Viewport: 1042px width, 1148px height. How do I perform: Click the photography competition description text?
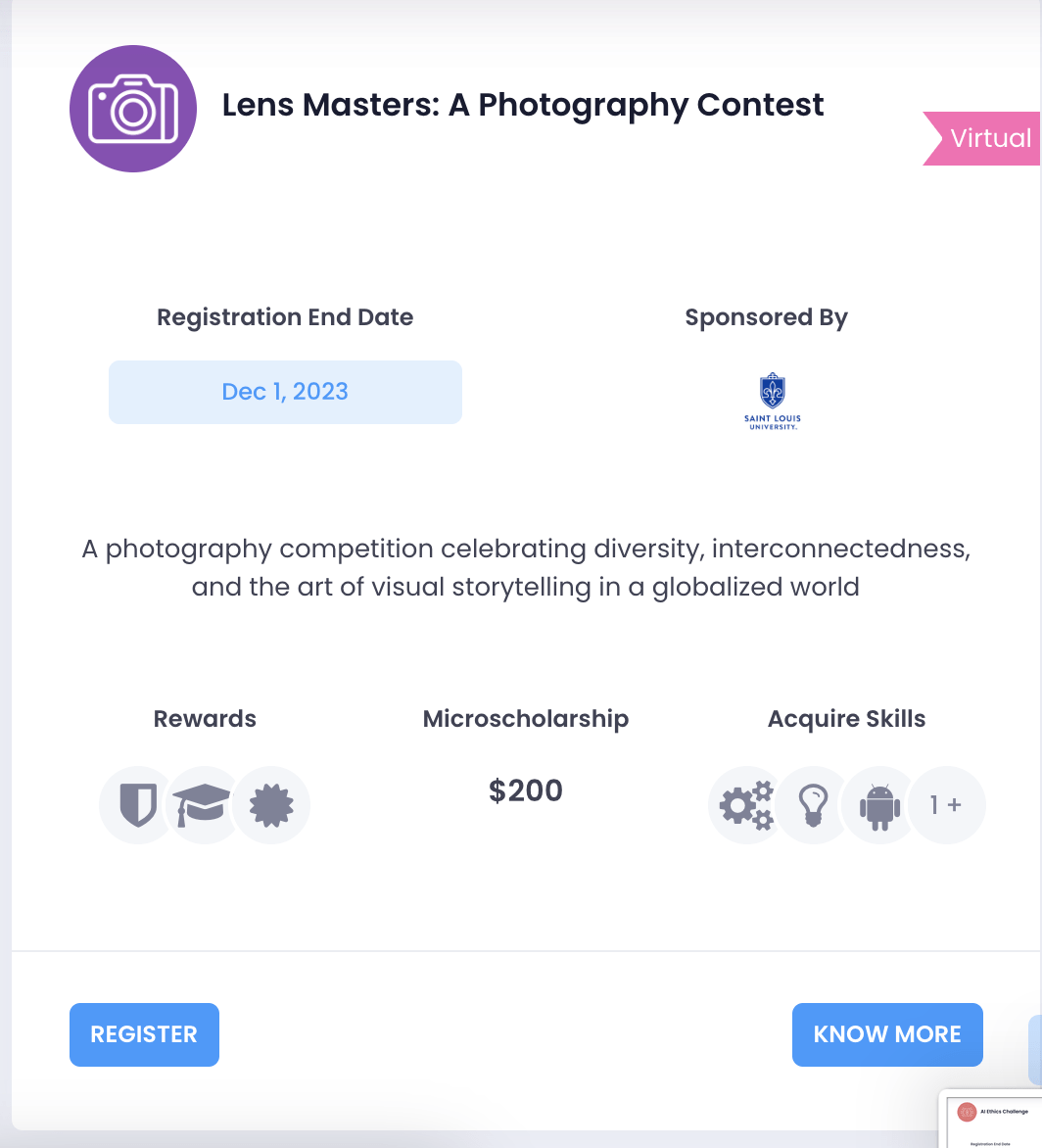[x=525, y=567]
